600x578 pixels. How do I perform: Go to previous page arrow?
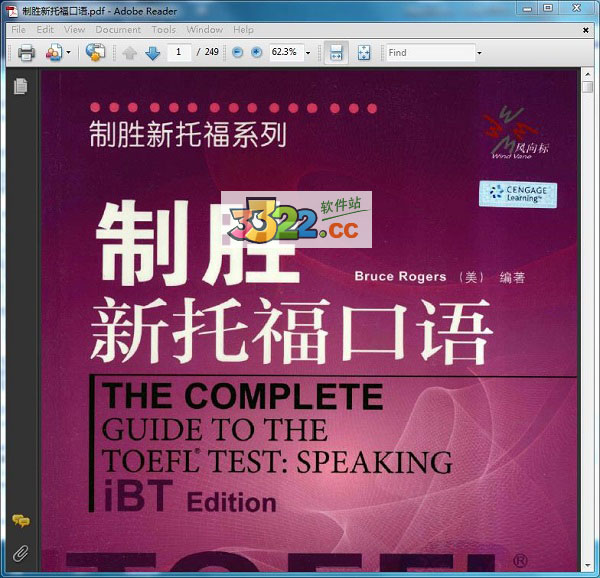[x=130, y=53]
